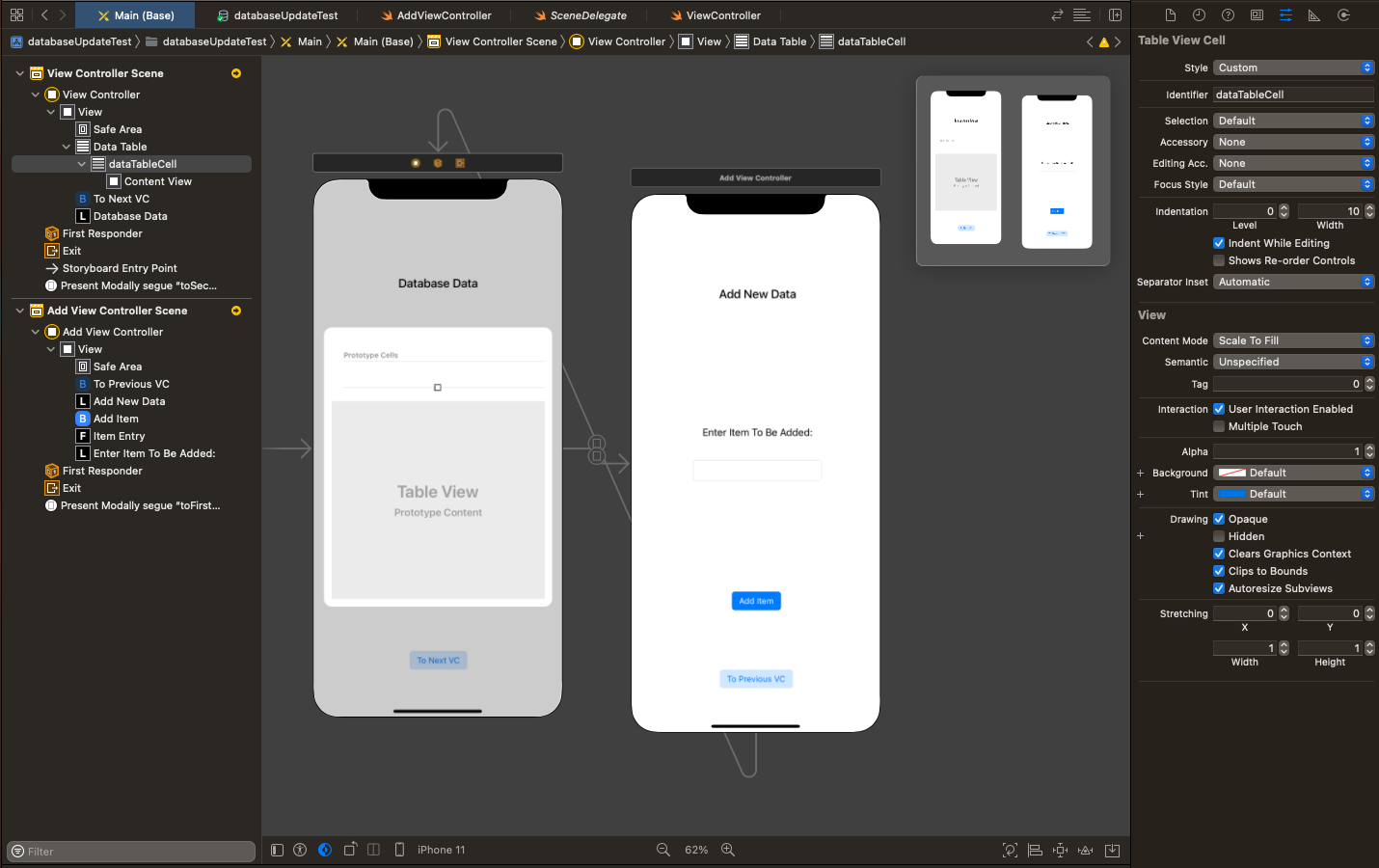
Task: Update frames icon in canvas bar
Action: 1010,850
